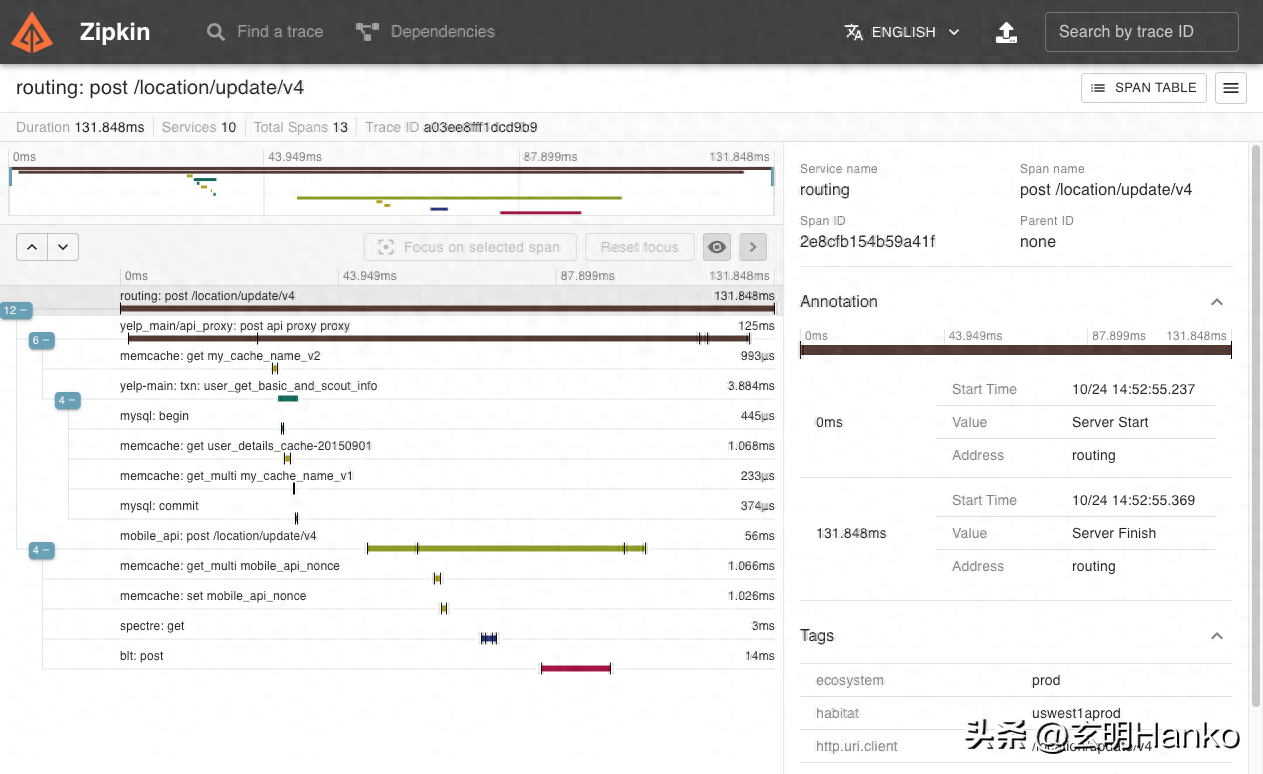Screen dimensions: 1263x774
Task: Go to the Dependencies page
Action: (x=426, y=32)
